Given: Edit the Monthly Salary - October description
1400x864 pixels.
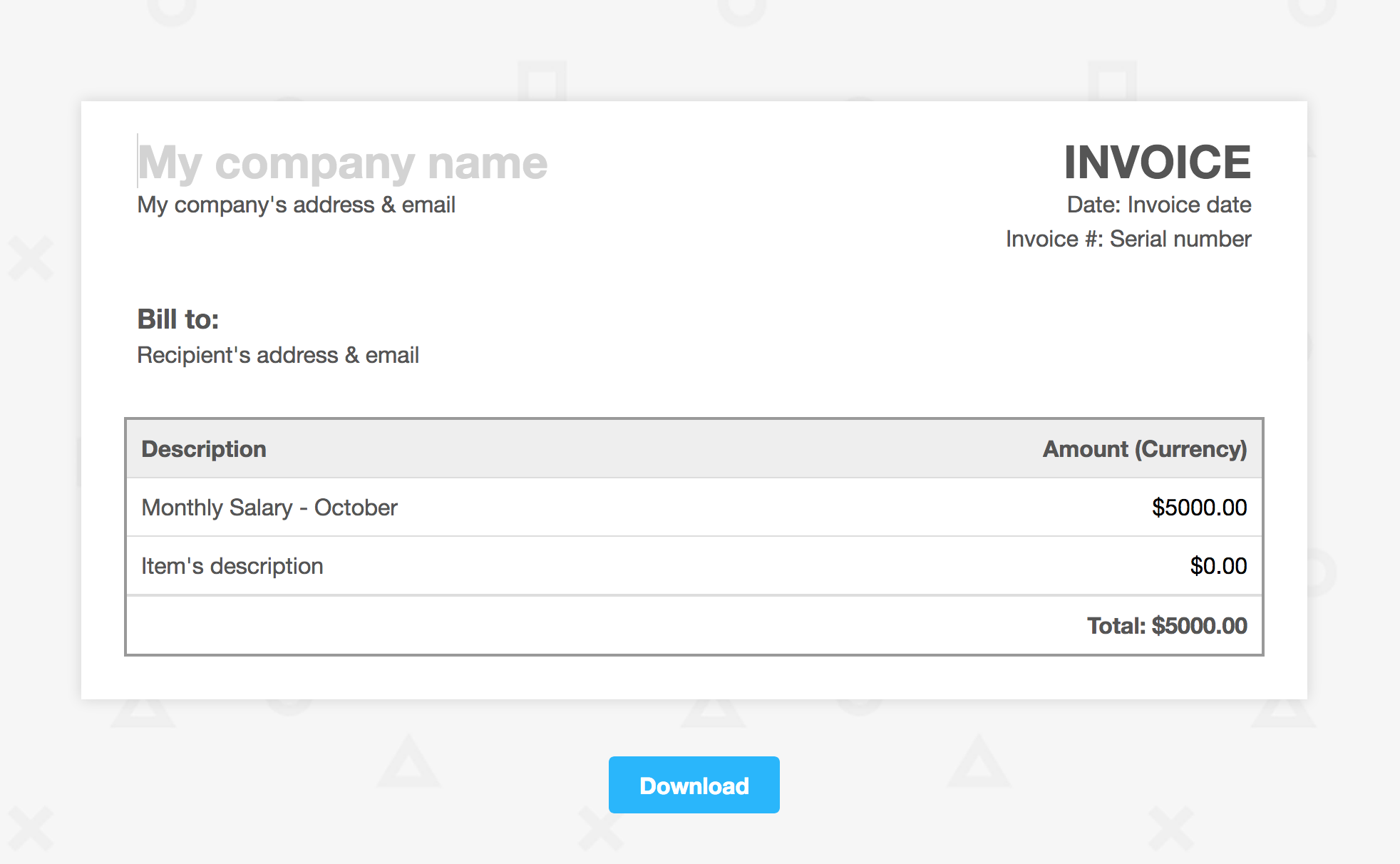Looking at the screenshot, I should click(x=269, y=508).
